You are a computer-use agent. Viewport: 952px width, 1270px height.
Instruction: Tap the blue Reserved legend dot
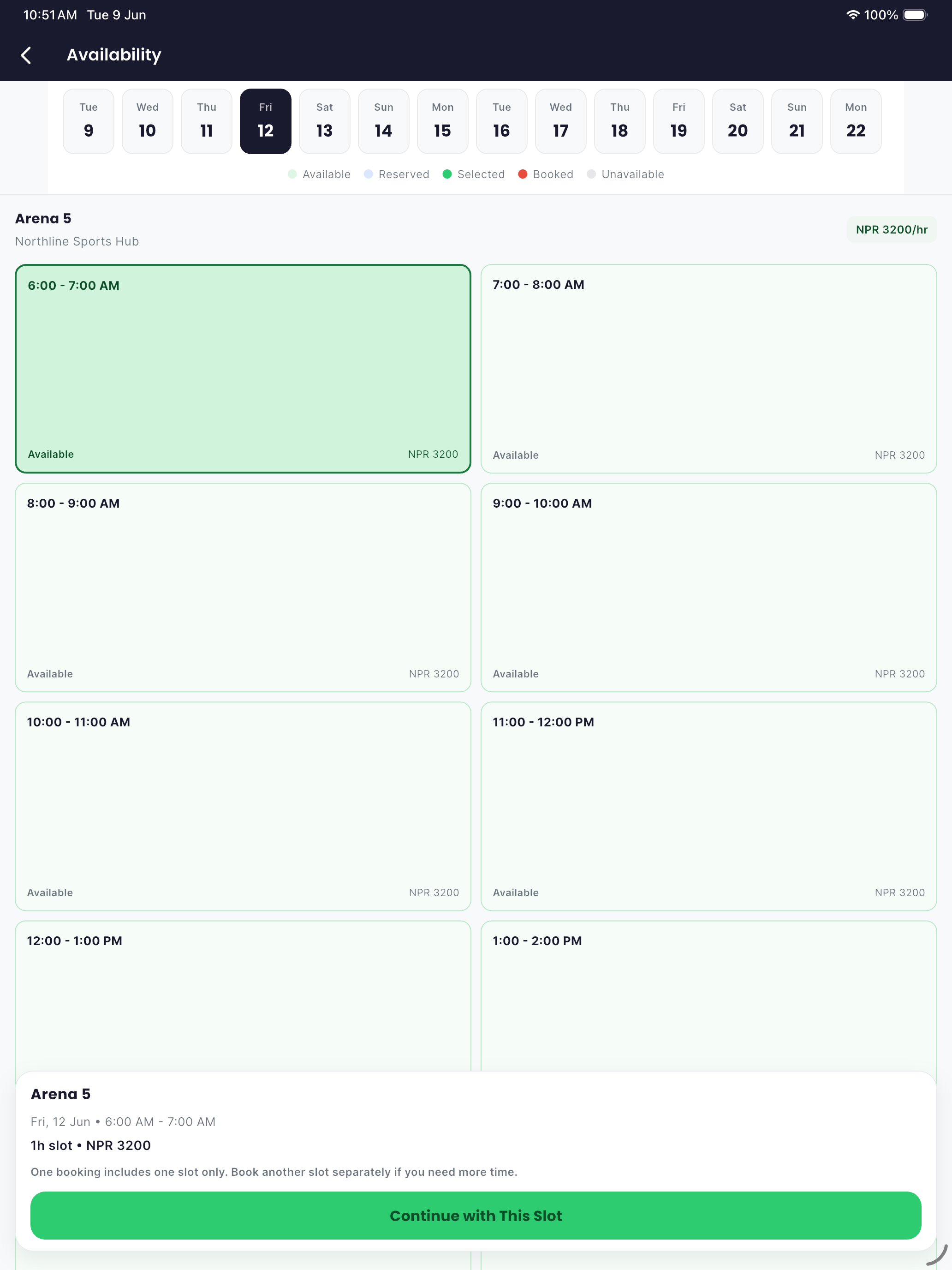click(369, 174)
